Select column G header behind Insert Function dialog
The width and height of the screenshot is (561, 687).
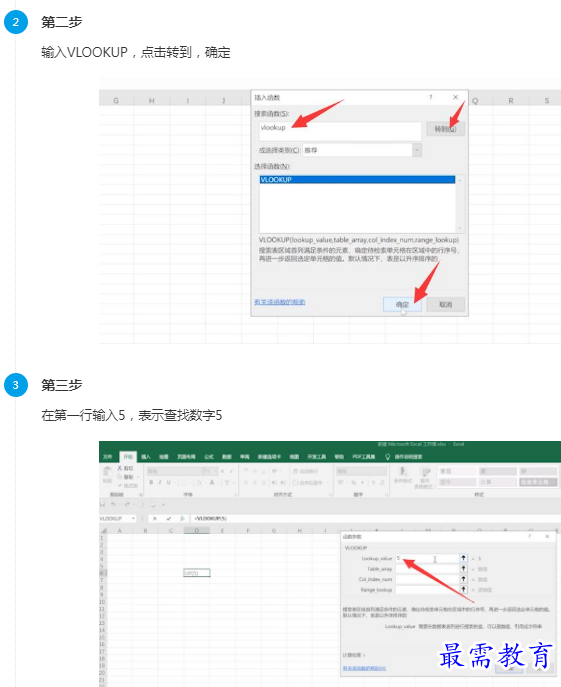(x=116, y=101)
